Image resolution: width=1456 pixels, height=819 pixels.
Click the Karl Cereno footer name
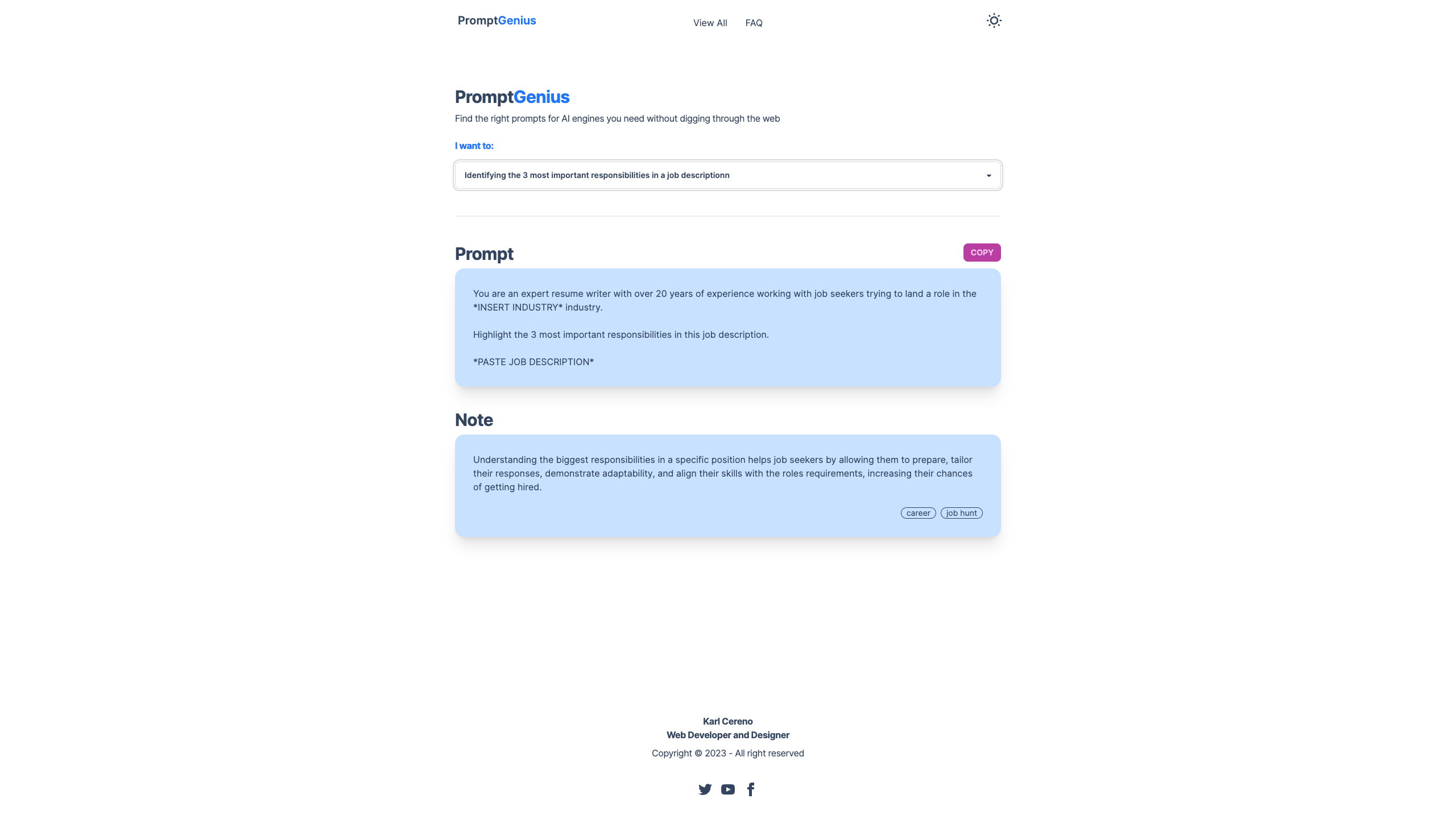(x=727, y=721)
